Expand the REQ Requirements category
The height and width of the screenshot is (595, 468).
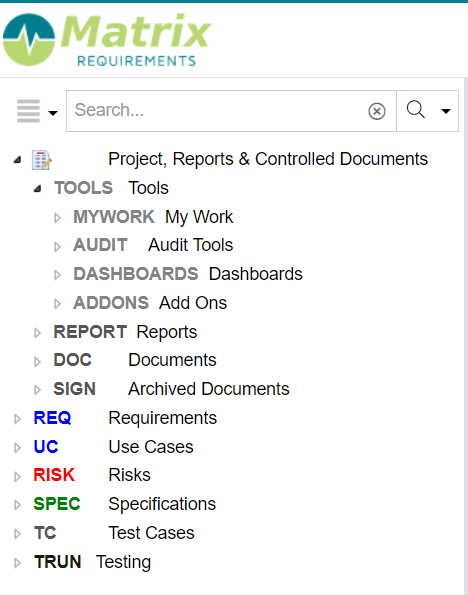click(x=17, y=419)
